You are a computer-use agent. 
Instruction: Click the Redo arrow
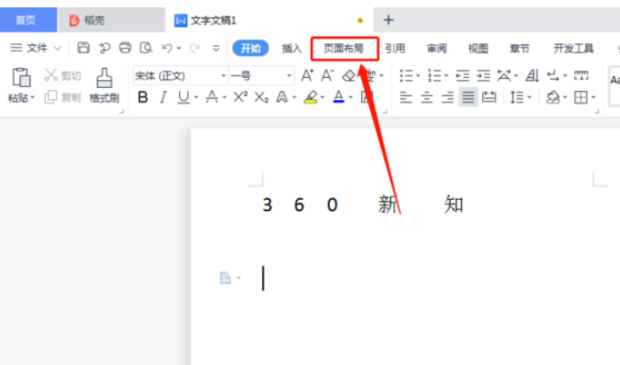point(194,48)
